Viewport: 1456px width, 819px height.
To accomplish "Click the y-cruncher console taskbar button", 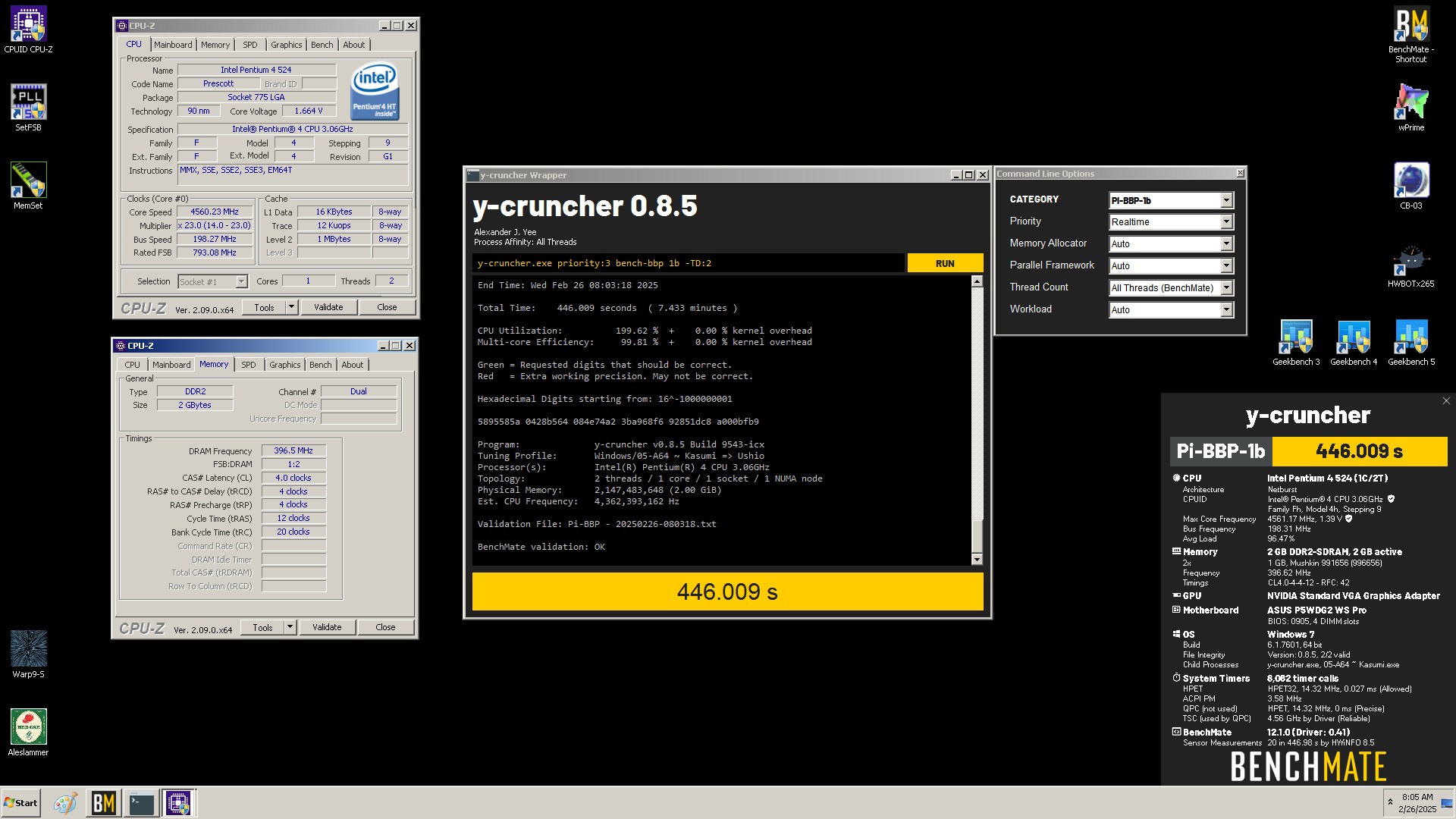I will click(x=141, y=803).
